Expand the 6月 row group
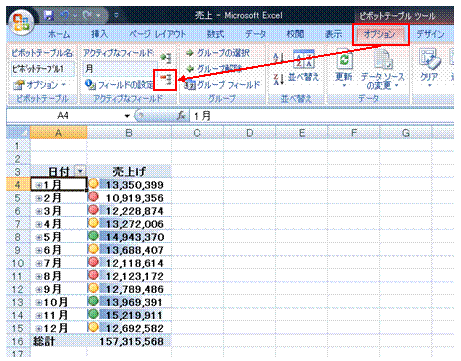461x361 pixels. (x=39, y=250)
